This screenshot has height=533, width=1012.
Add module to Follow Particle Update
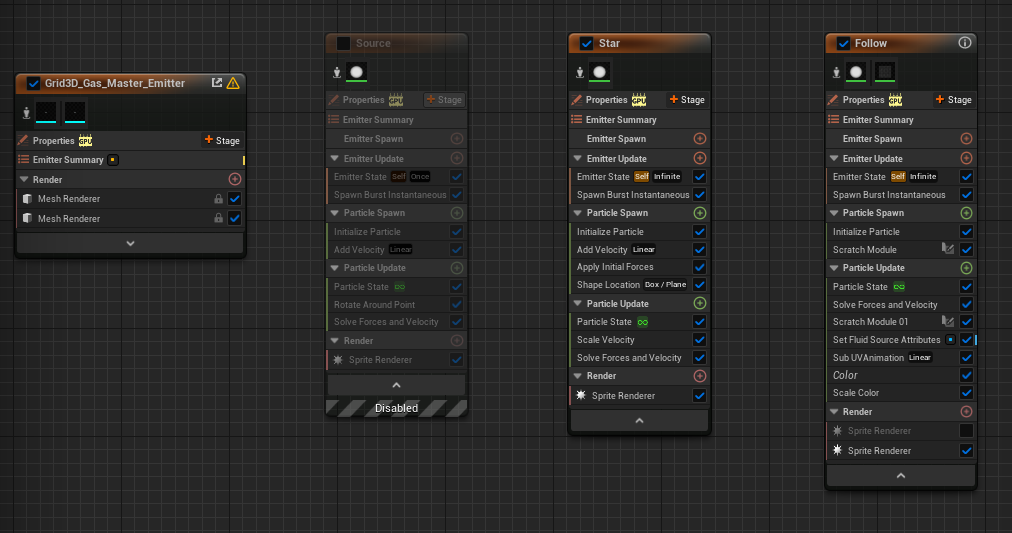(x=966, y=268)
